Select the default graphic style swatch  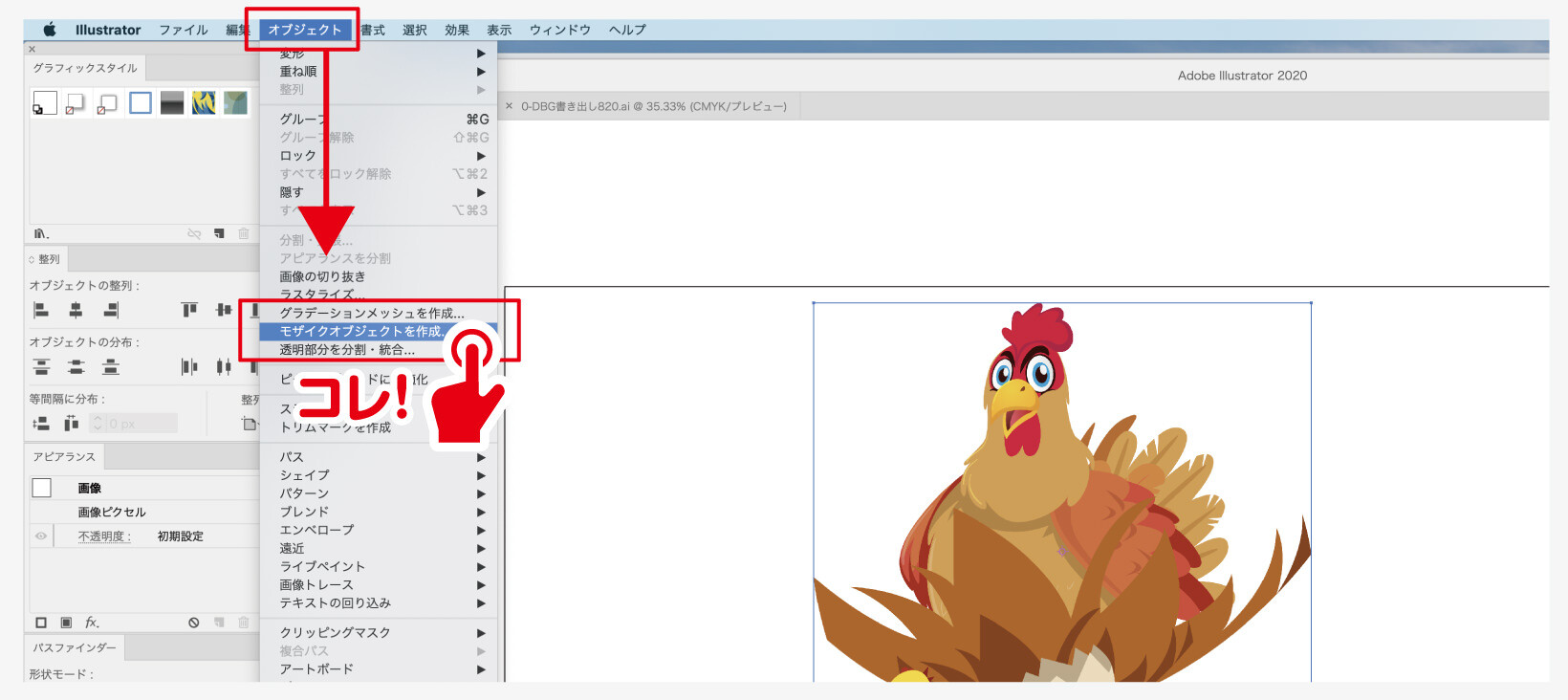click(x=45, y=102)
